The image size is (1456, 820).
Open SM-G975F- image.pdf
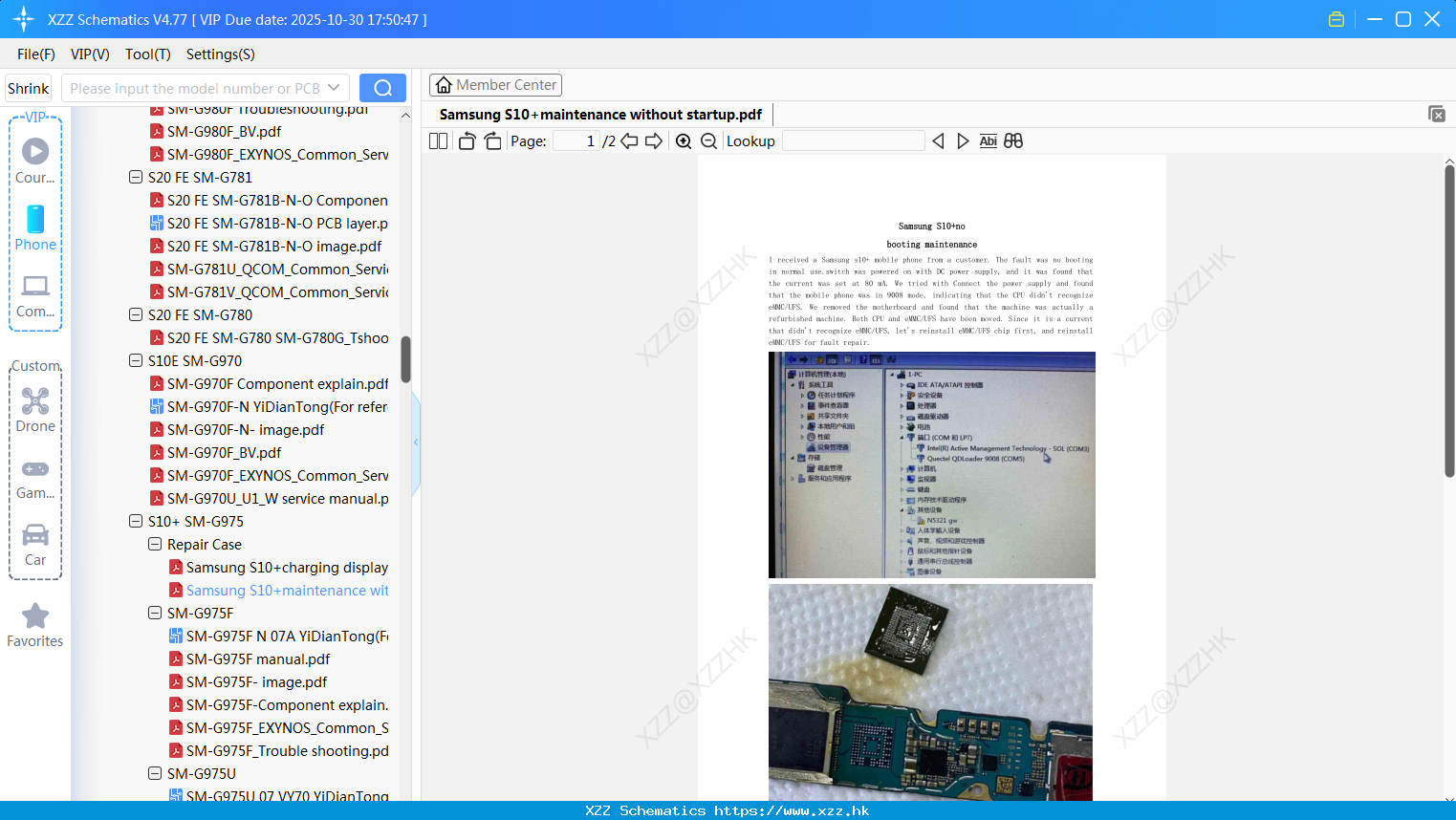[256, 681]
